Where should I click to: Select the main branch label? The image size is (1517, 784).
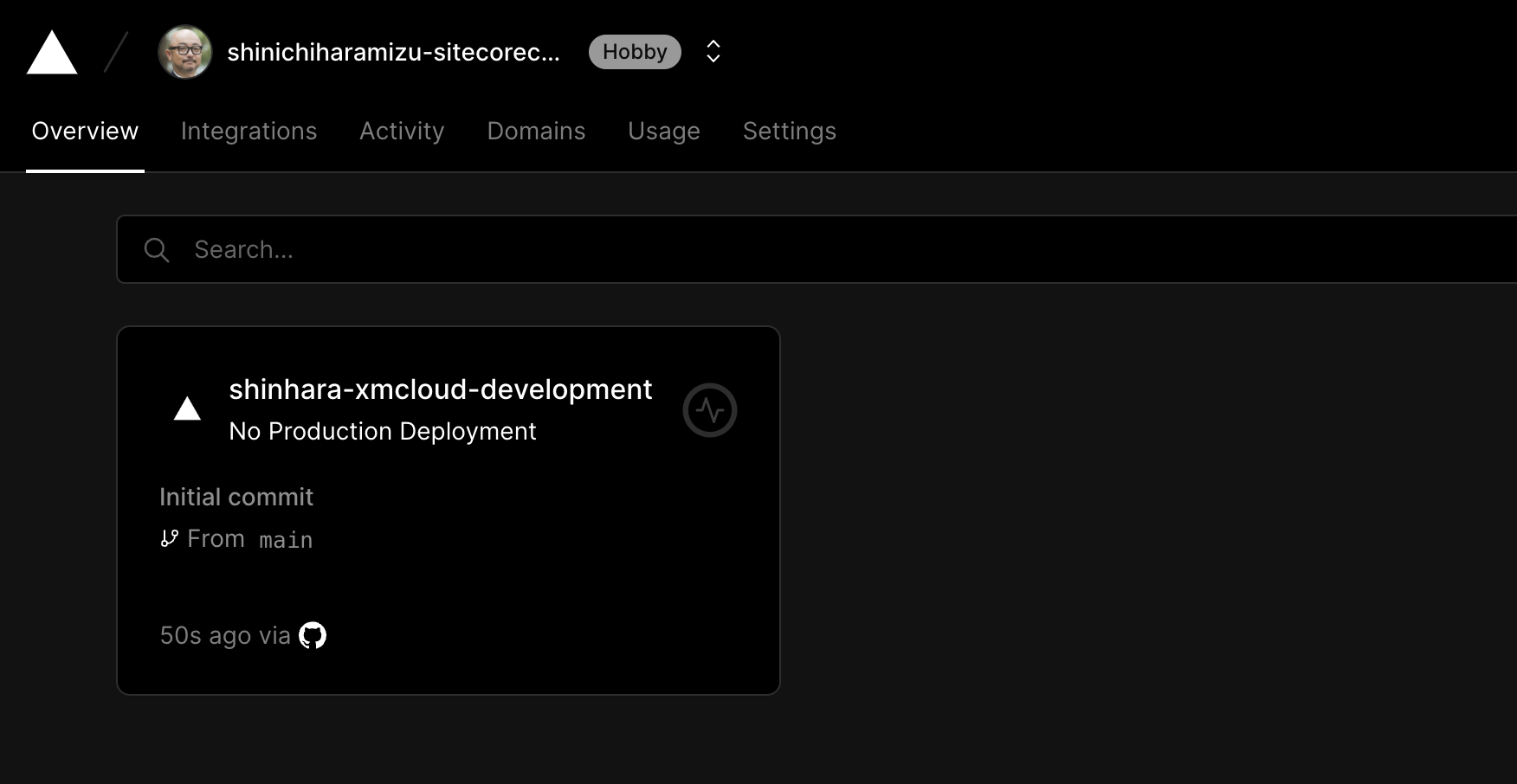tap(286, 539)
